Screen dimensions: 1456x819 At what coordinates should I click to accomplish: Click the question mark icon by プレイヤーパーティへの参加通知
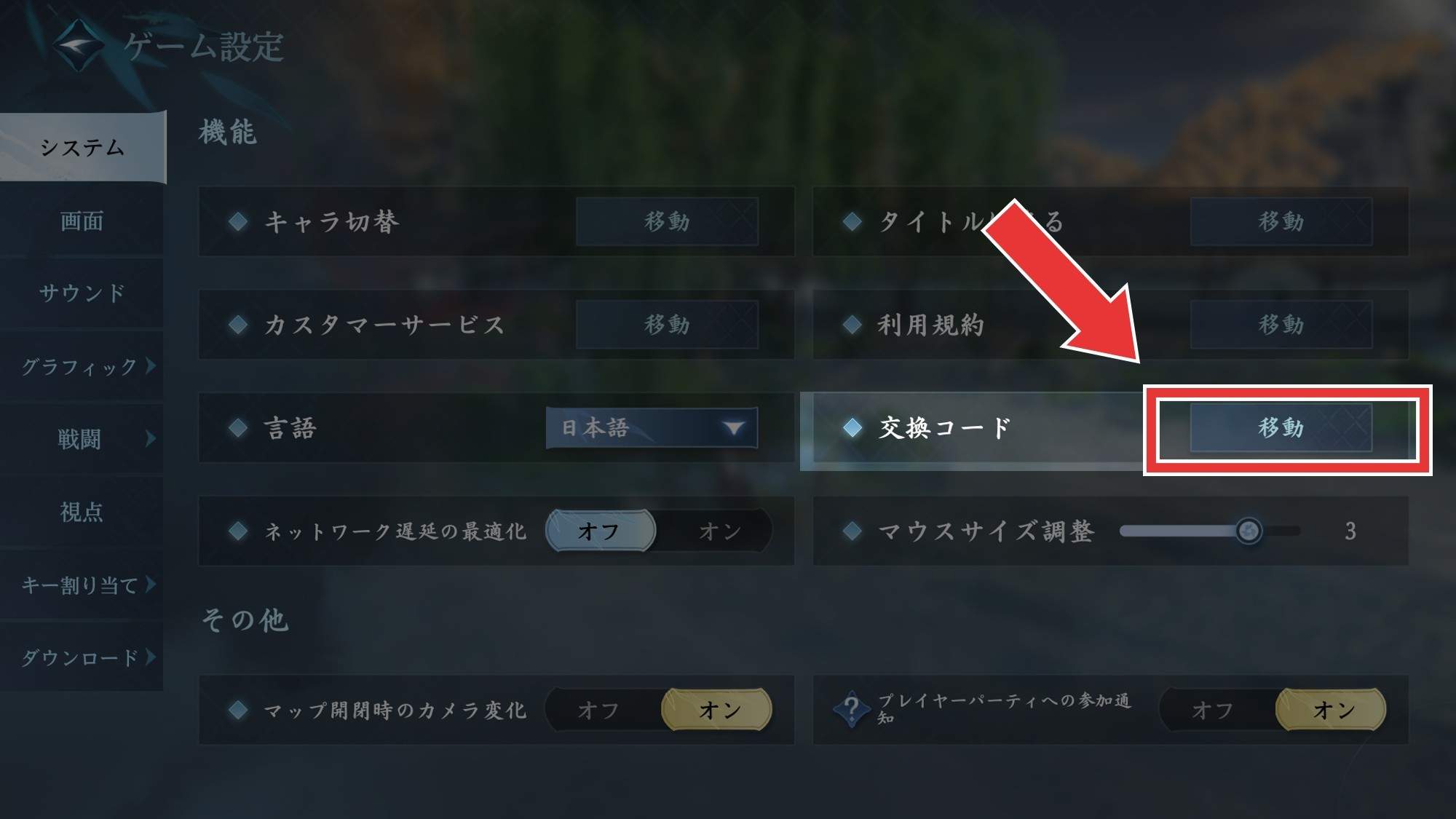(851, 709)
